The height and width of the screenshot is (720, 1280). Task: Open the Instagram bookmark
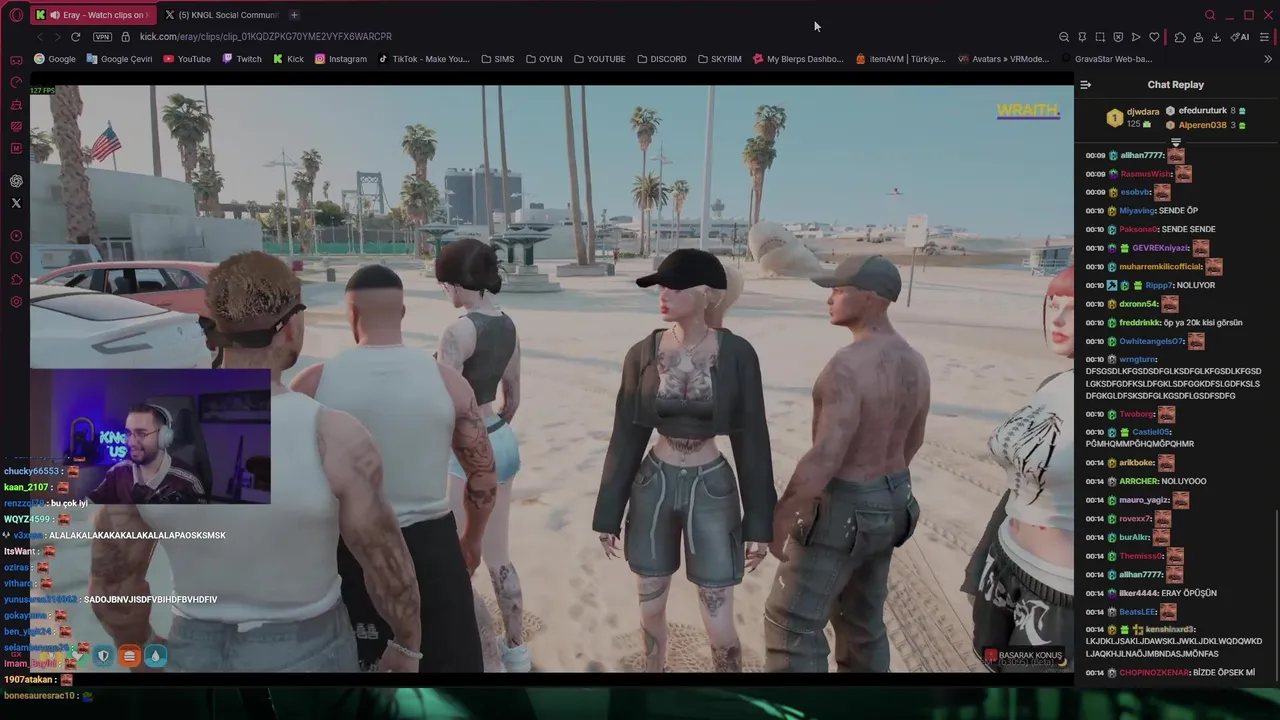341,59
